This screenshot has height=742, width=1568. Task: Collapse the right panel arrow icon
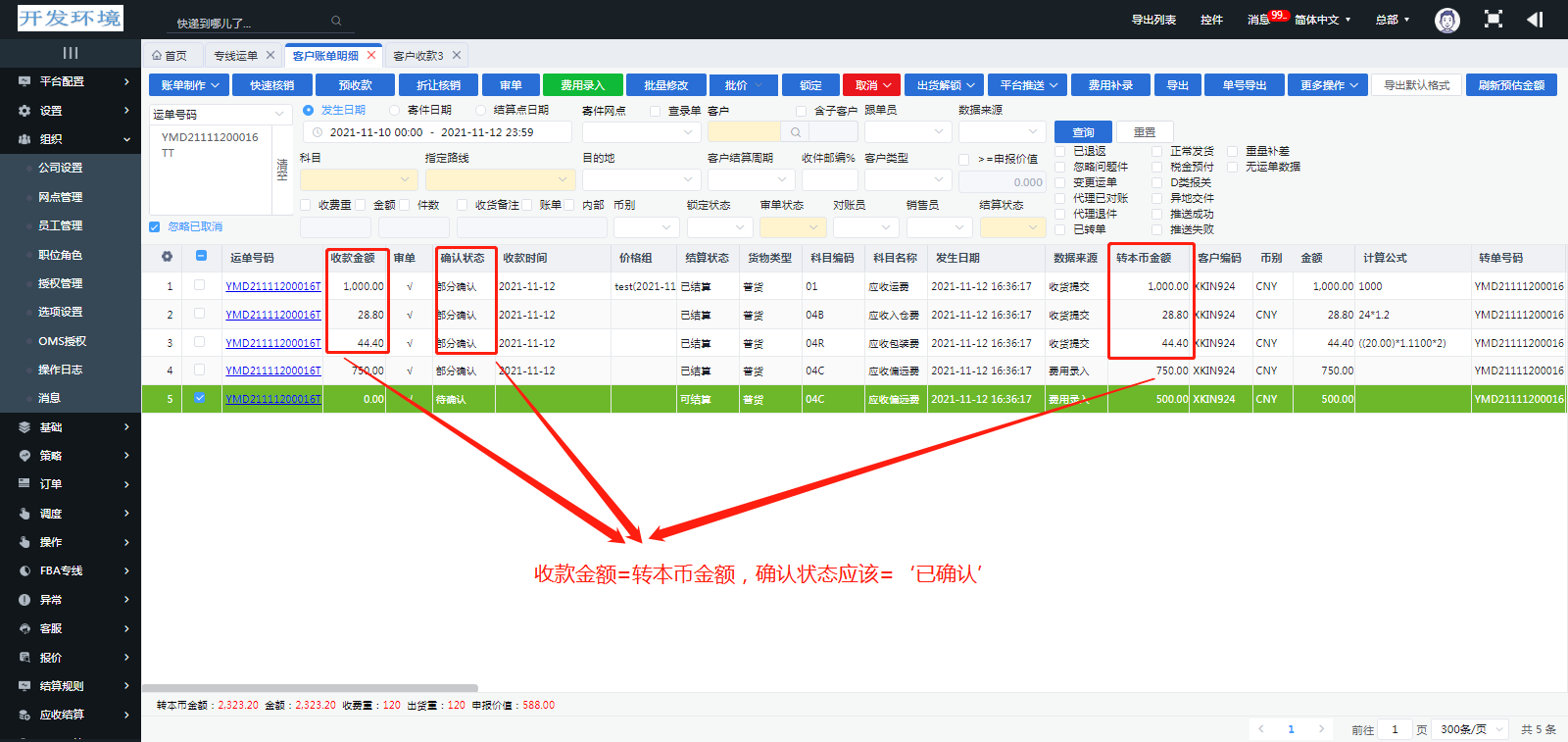[x=1535, y=20]
